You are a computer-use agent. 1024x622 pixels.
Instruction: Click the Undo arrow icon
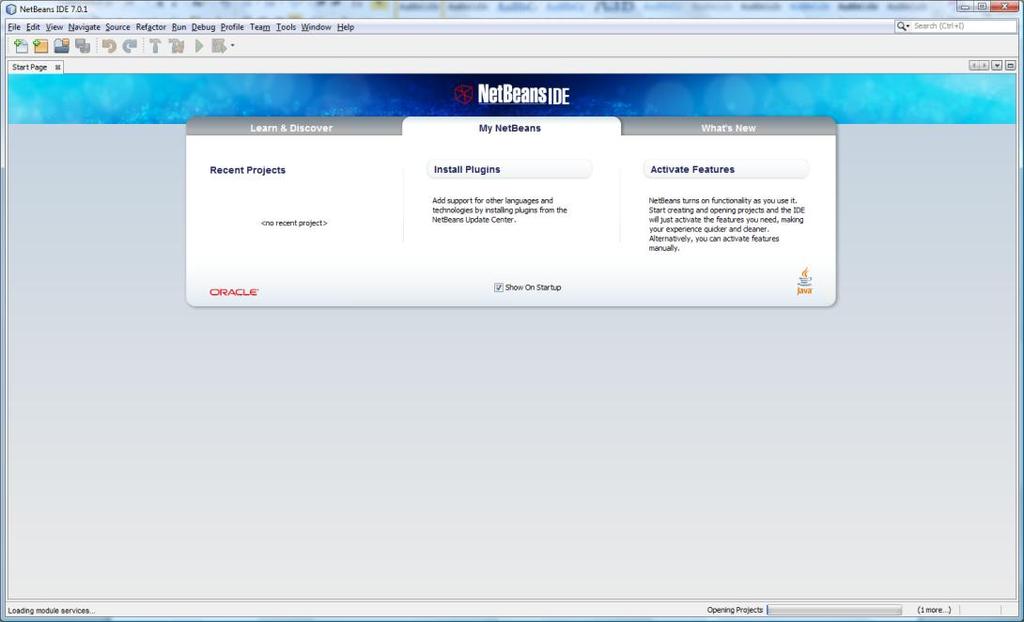(109, 46)
